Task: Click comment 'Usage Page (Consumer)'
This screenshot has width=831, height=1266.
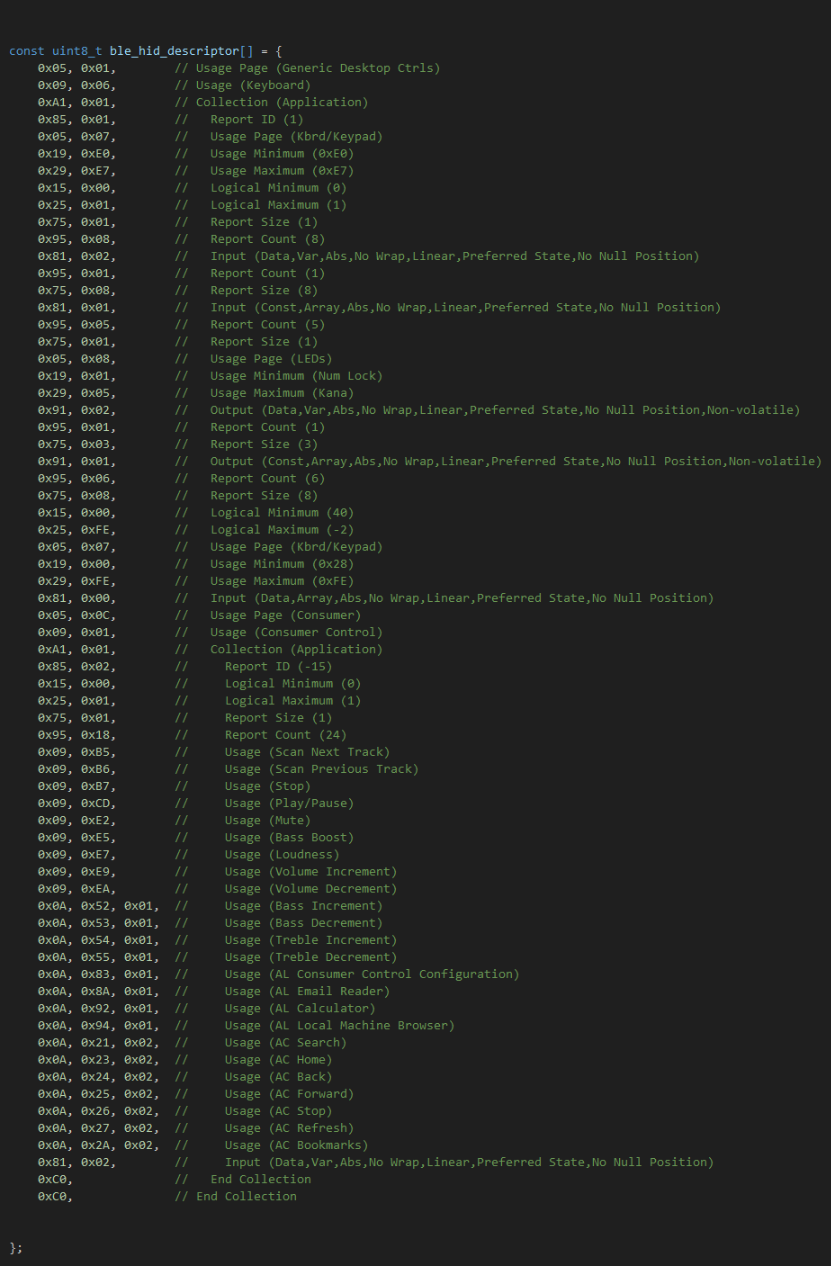Action: pos(285,615)
